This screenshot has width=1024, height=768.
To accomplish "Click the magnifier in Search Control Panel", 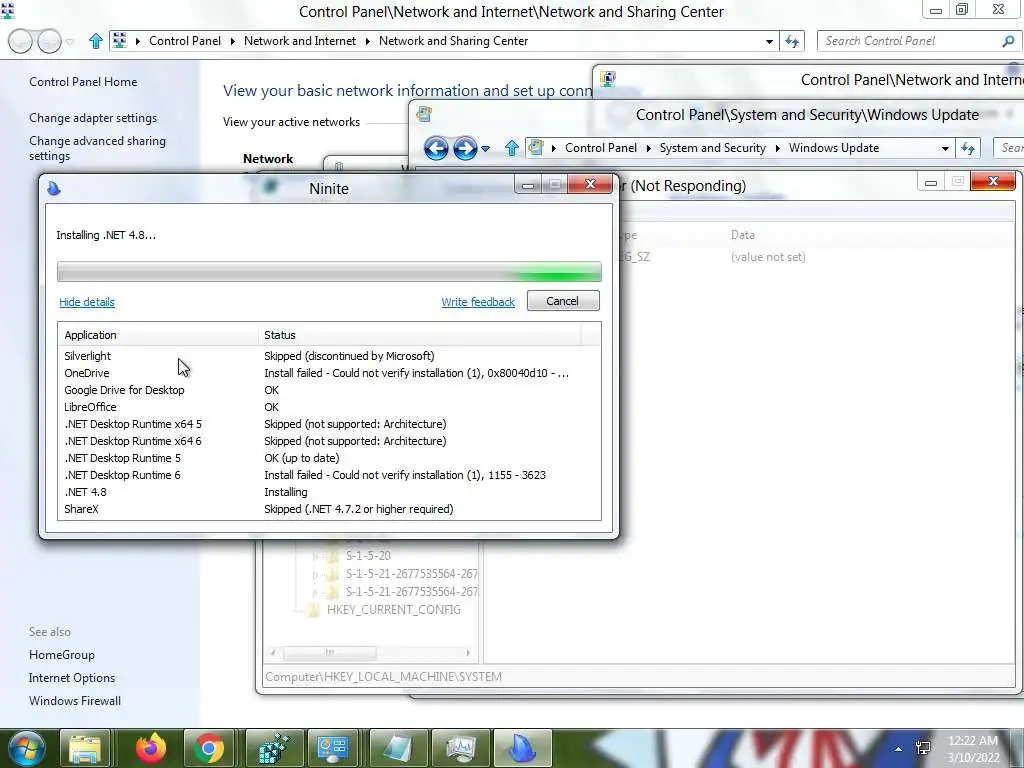I will (x=1008, y=41).
